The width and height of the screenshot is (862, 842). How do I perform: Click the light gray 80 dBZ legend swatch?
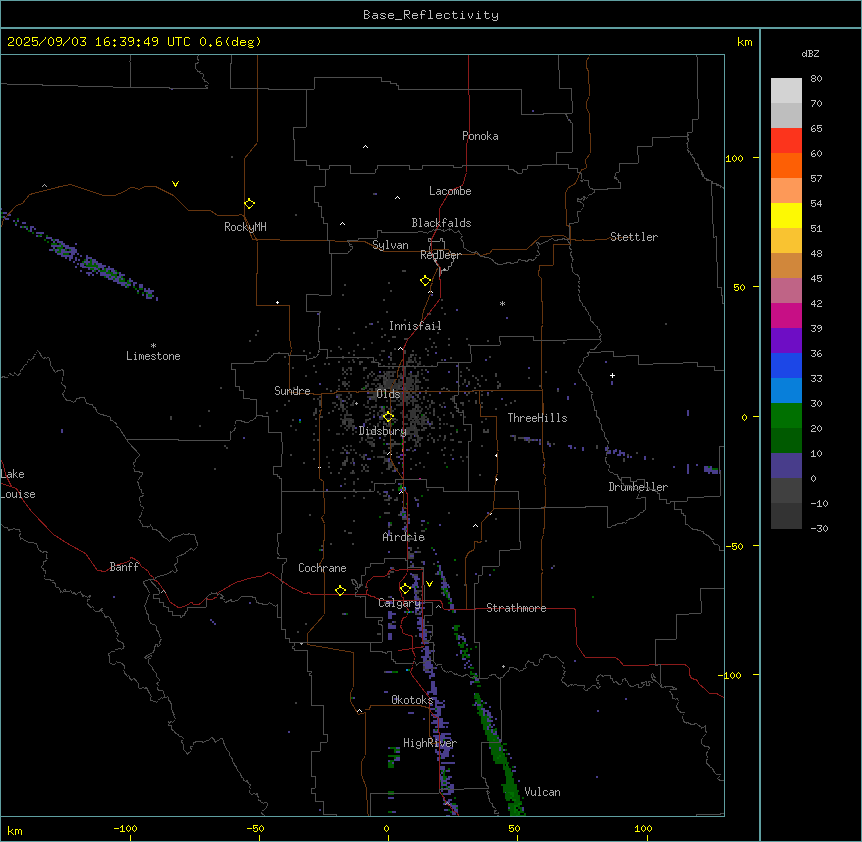tap(786, 91)
